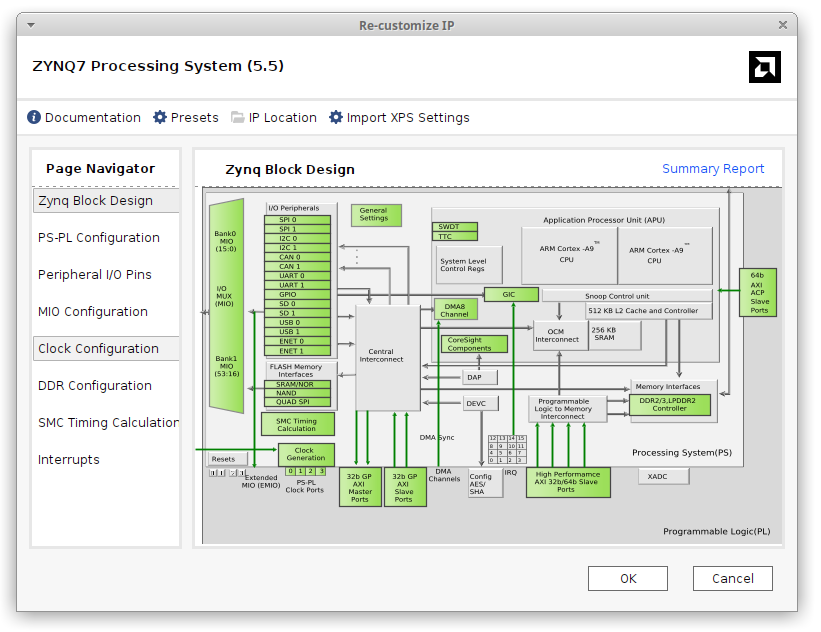This screenshot has width=821, height=632.
Task: Click the Clock Generation block
Action: (x=306, y=454)
